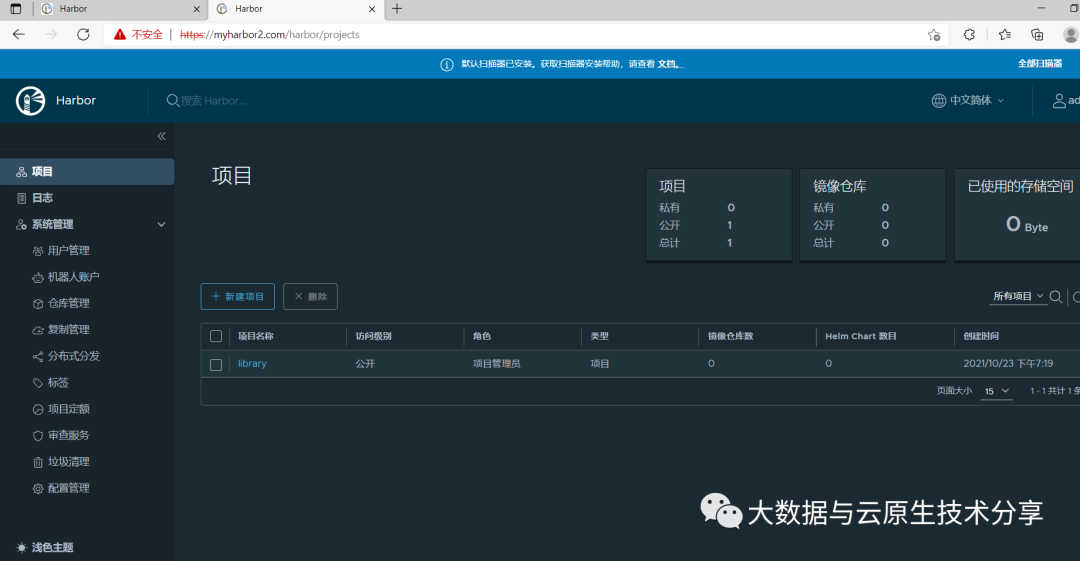The width and height of the screenshot is (1080, 561).
Task: Switch to first Harbor browser tab
Action: [x=121, y=9]
